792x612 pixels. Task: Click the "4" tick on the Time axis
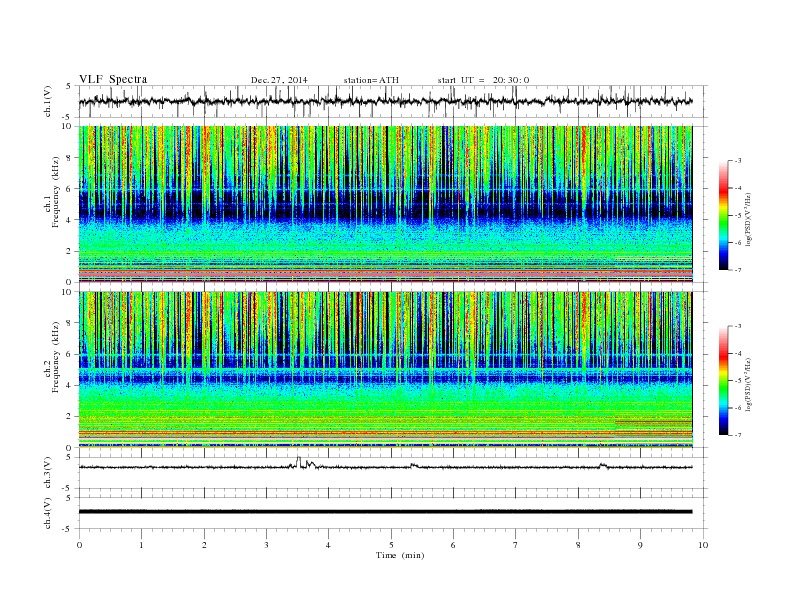[328, 545]
